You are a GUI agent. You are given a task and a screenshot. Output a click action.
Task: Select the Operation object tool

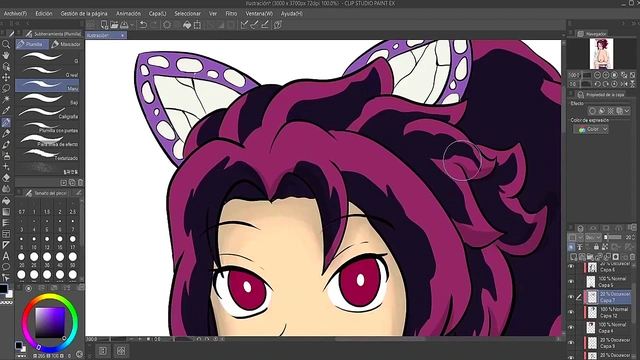pyautogui.click(x=6, y=66)
